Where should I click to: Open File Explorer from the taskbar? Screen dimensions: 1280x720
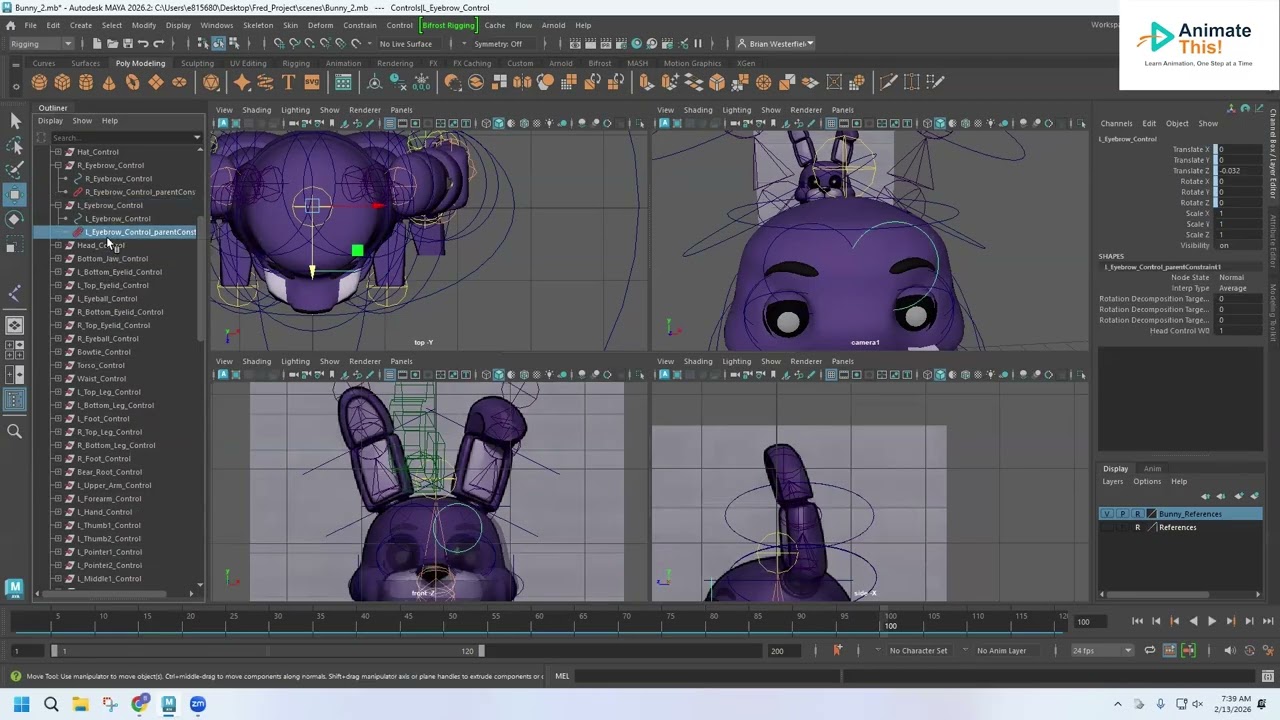point(80,704)
